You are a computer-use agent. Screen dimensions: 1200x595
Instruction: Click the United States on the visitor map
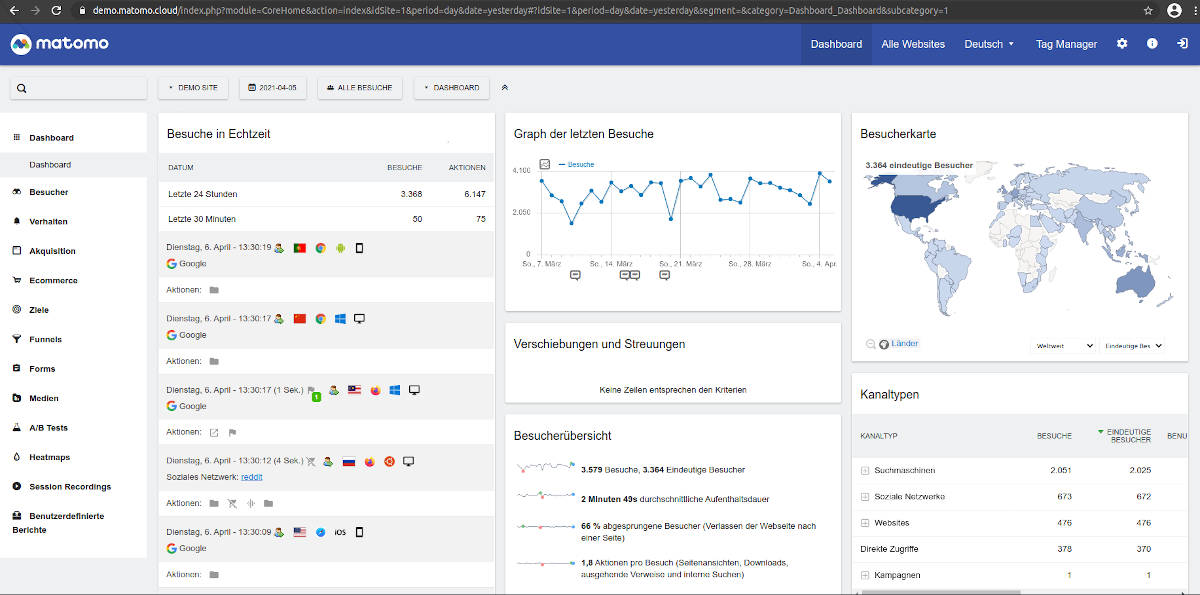click(x=914, y=207)
